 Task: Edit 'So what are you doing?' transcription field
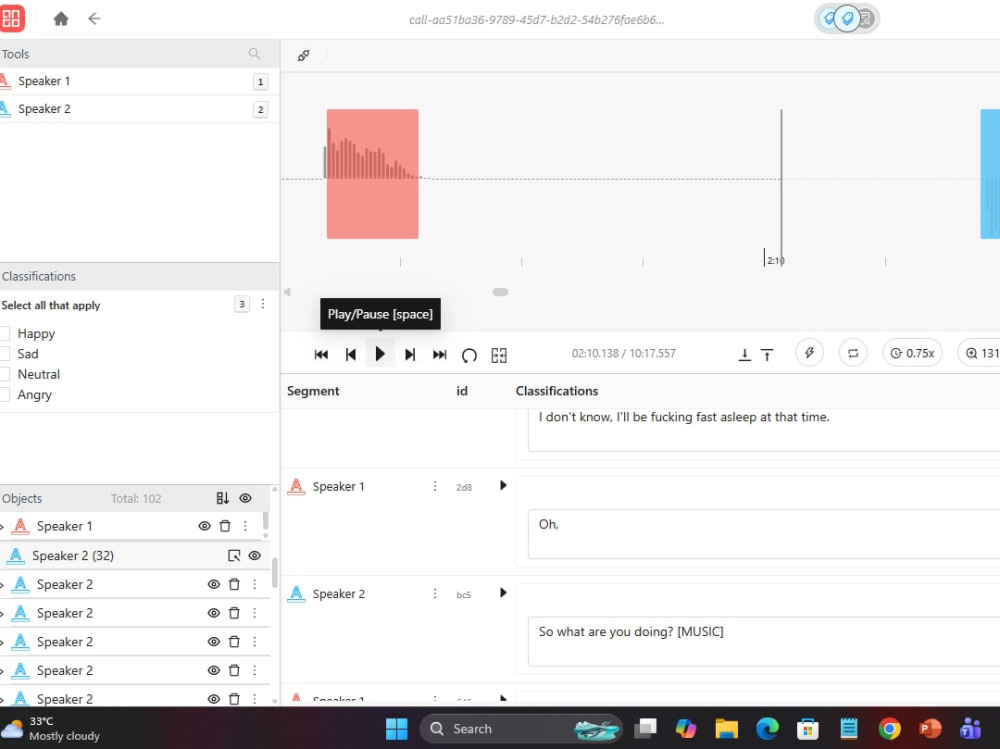pos(764,641)
